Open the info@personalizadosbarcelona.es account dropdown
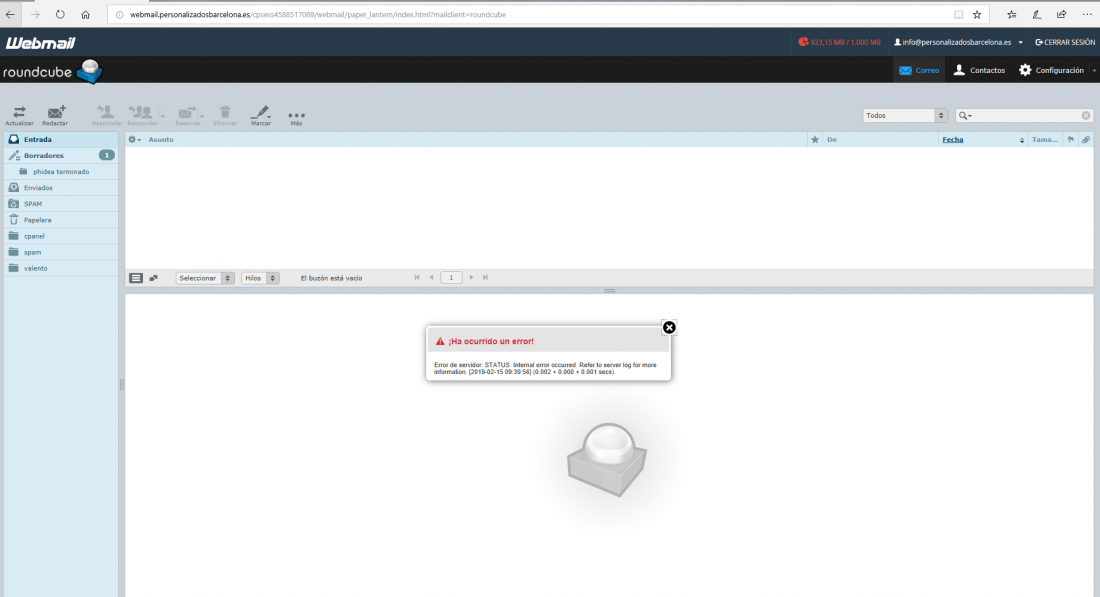This screenshot has height=597, width=1100. click(x=958, y=42)
